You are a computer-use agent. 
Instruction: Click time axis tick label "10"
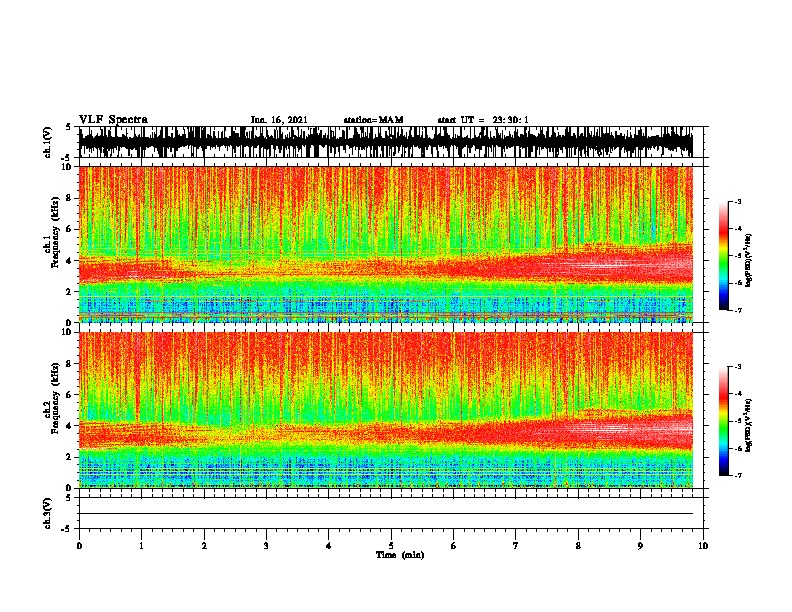[x=703, y=546]
